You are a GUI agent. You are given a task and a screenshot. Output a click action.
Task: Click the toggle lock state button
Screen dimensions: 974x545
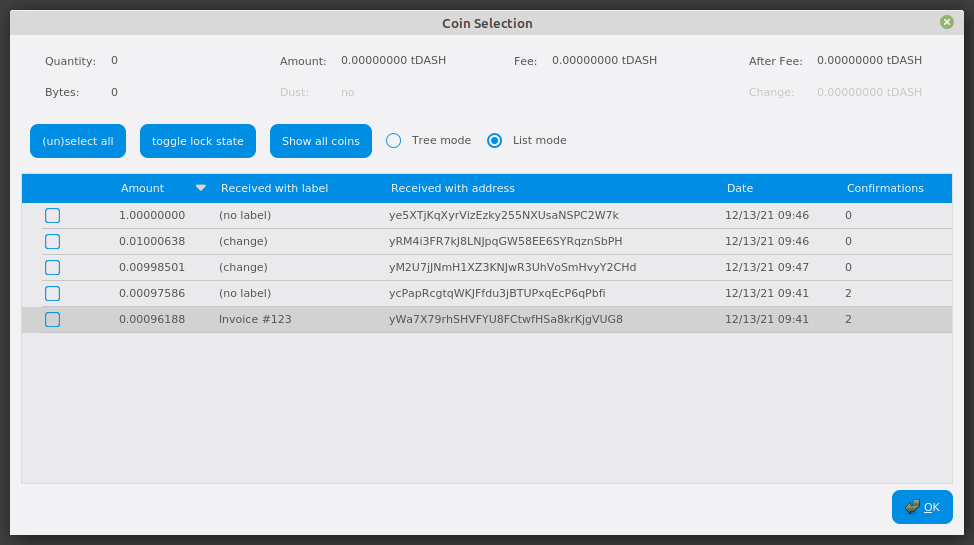[198, 141]
